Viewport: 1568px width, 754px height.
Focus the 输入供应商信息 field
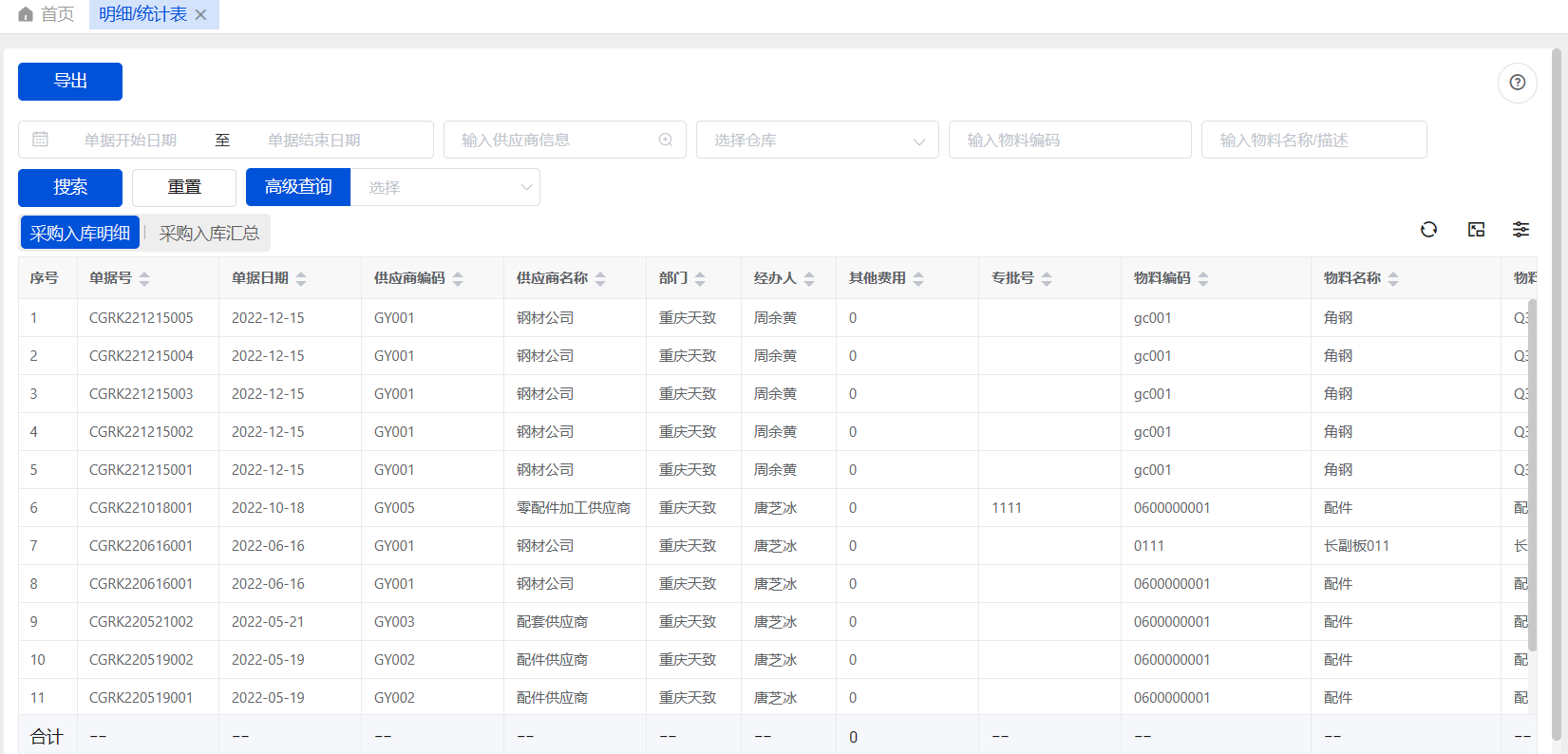point(564,140)
